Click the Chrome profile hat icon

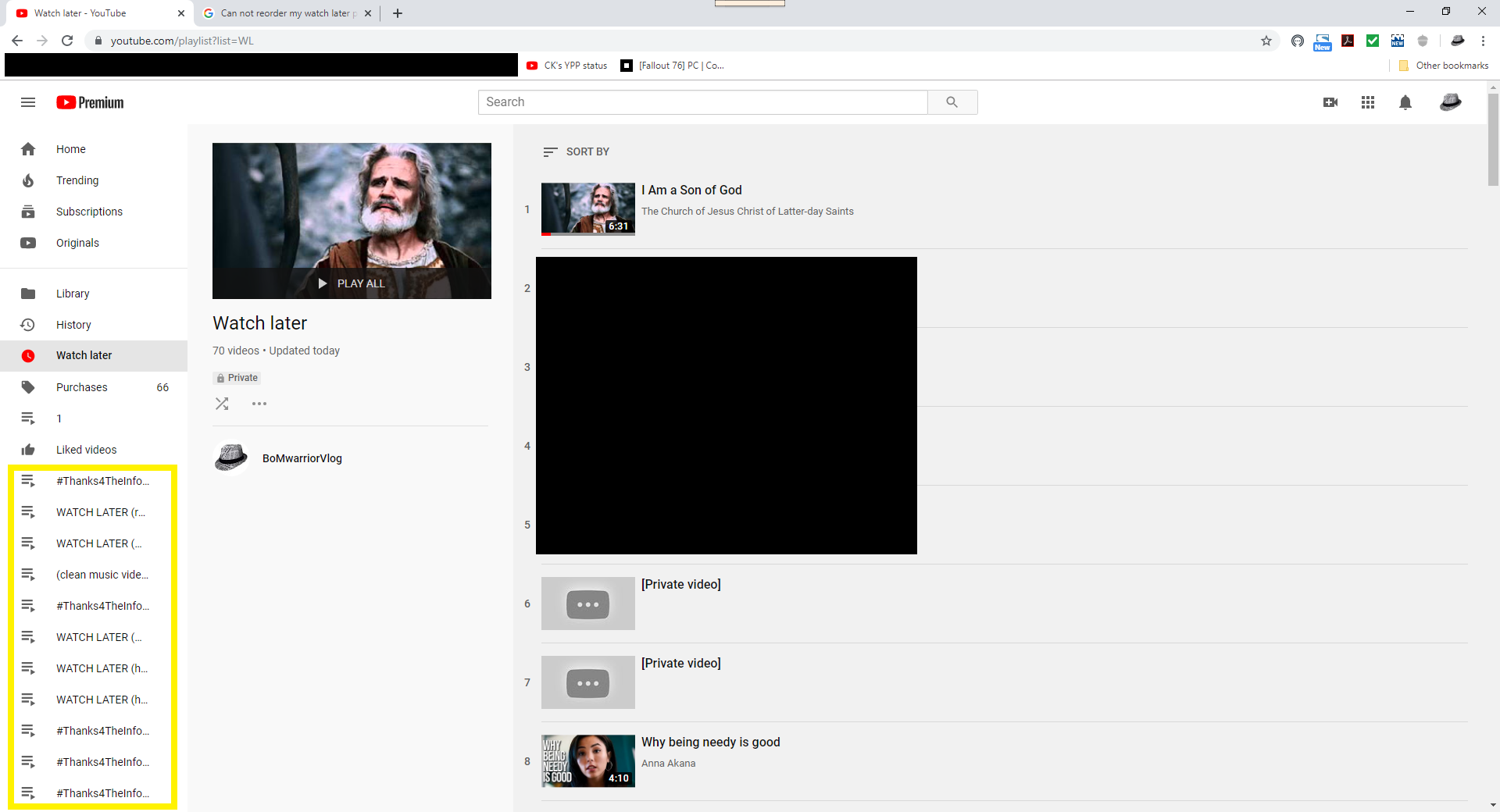pos(1457,41)
